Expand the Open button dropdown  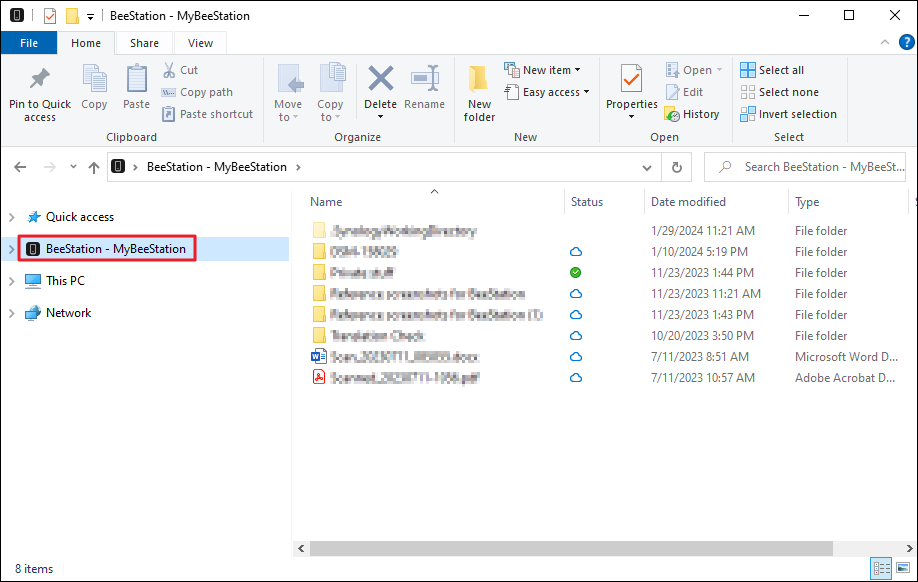pyautogui.click(x=720, y=70)
